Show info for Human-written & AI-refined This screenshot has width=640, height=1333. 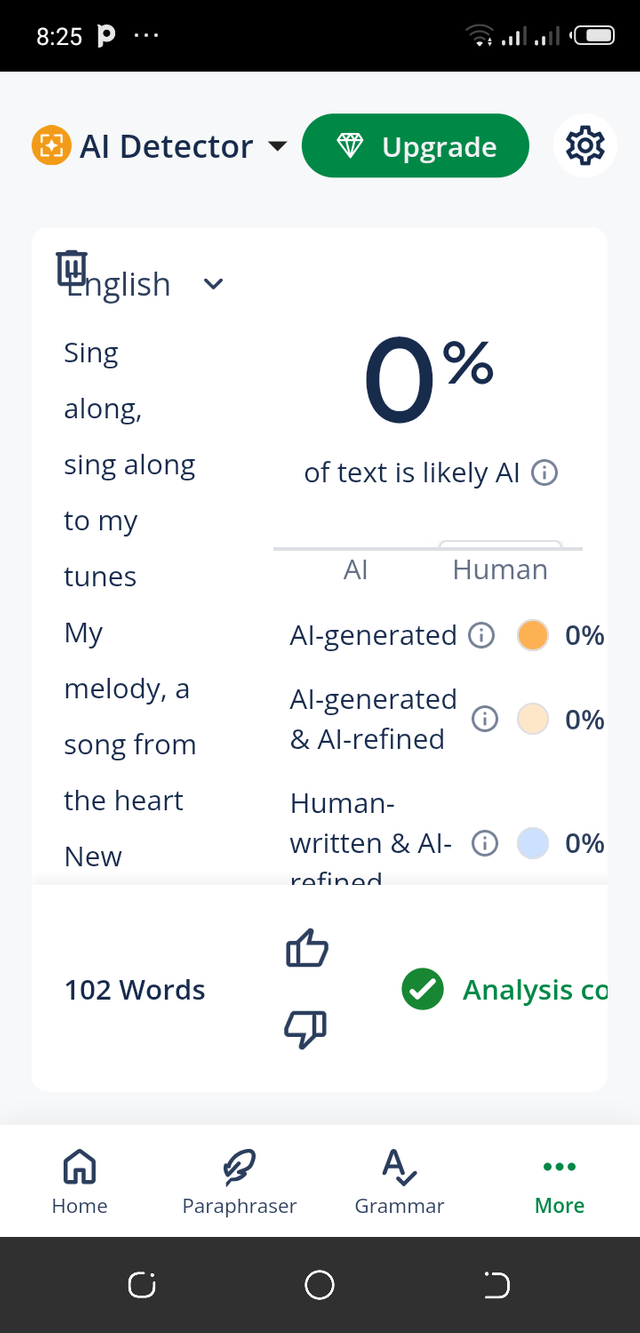point(485,844)
